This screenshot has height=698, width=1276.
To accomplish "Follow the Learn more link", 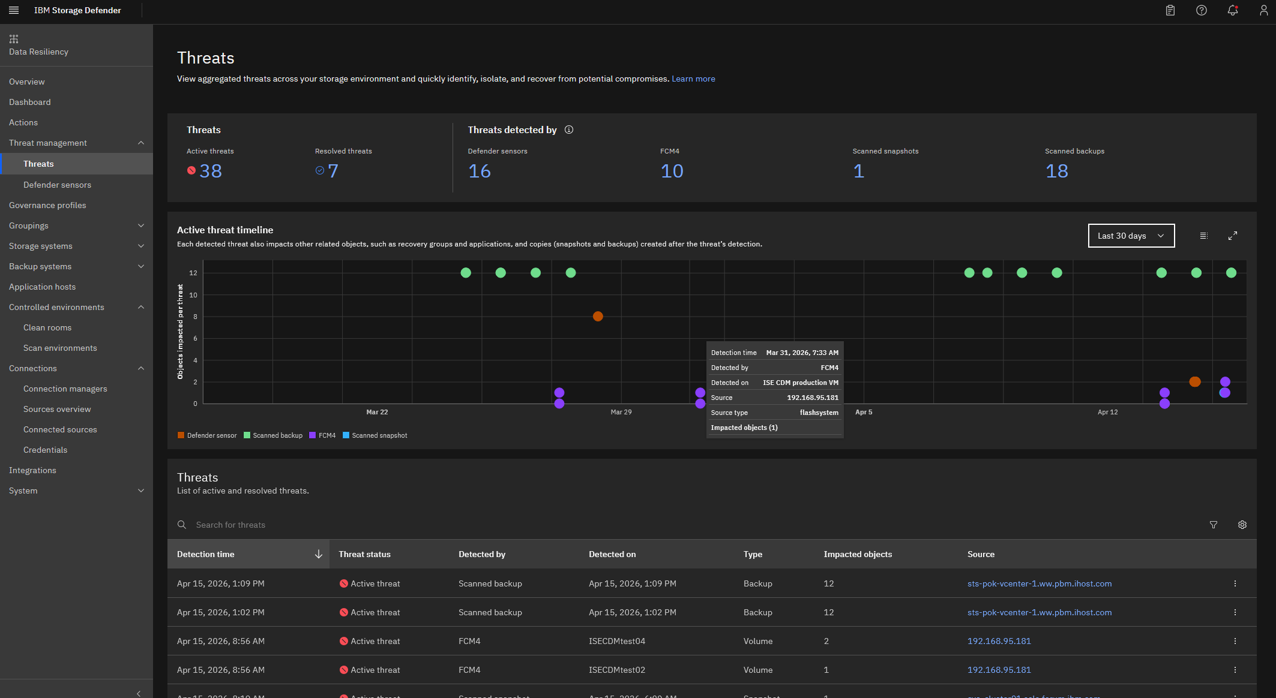I will pos(693,79).
